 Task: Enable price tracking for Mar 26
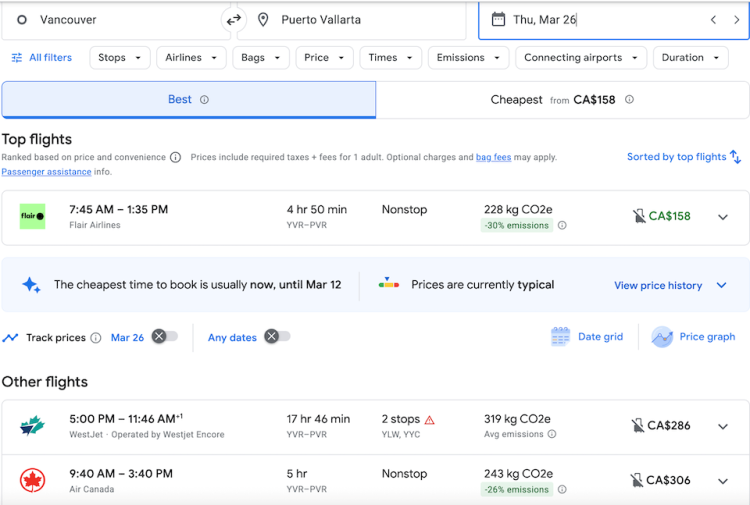[x=164, y=337]
